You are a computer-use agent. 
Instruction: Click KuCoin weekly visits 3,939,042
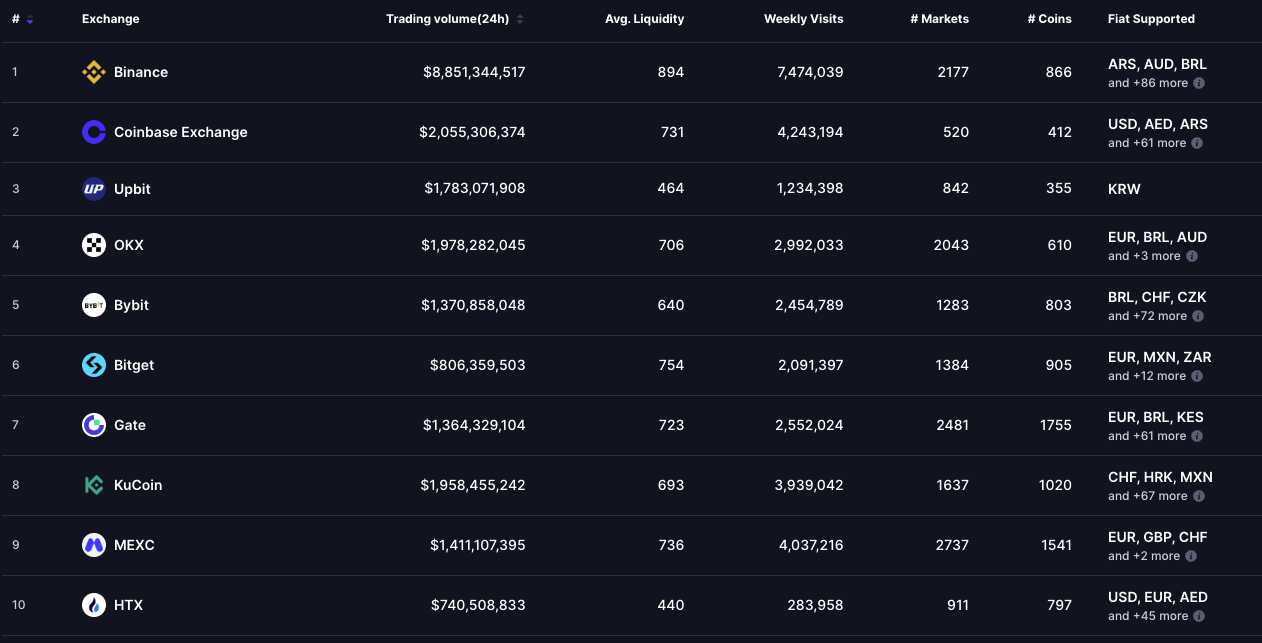[810, 485]
